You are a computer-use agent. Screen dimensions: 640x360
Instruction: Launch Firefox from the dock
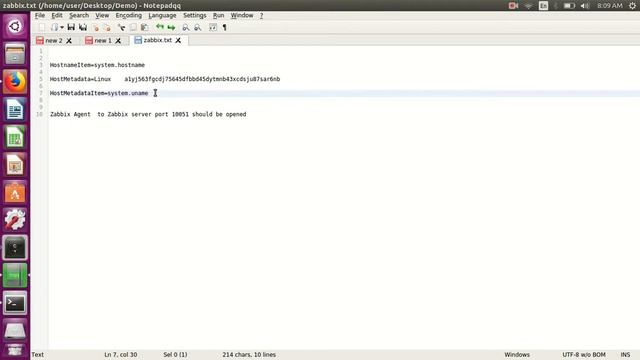pos(15,82)
